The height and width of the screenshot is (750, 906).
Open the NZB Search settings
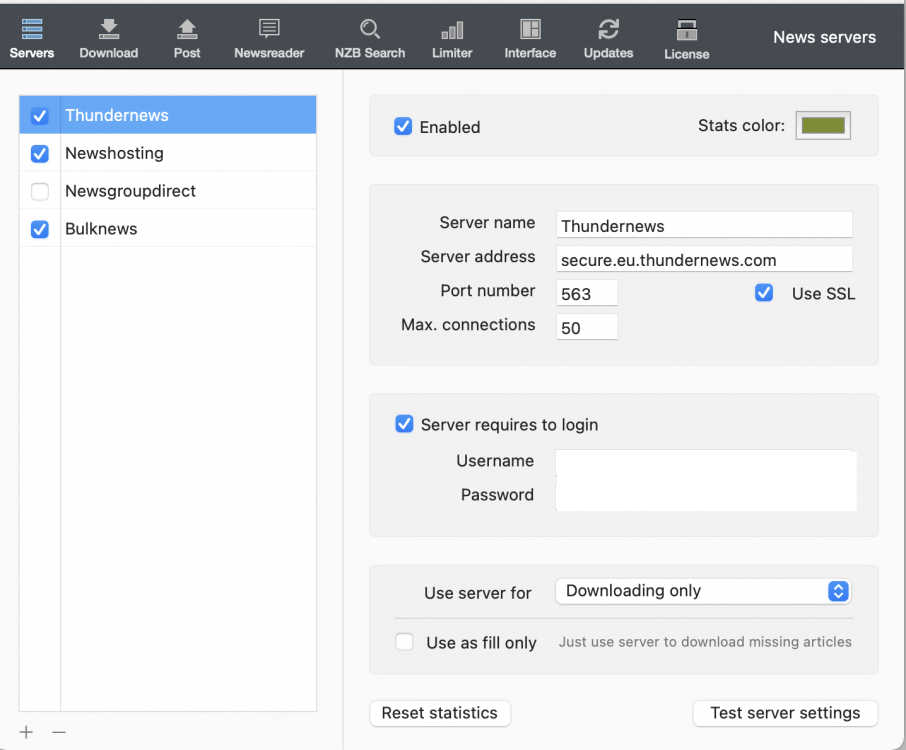pos(370,39)
